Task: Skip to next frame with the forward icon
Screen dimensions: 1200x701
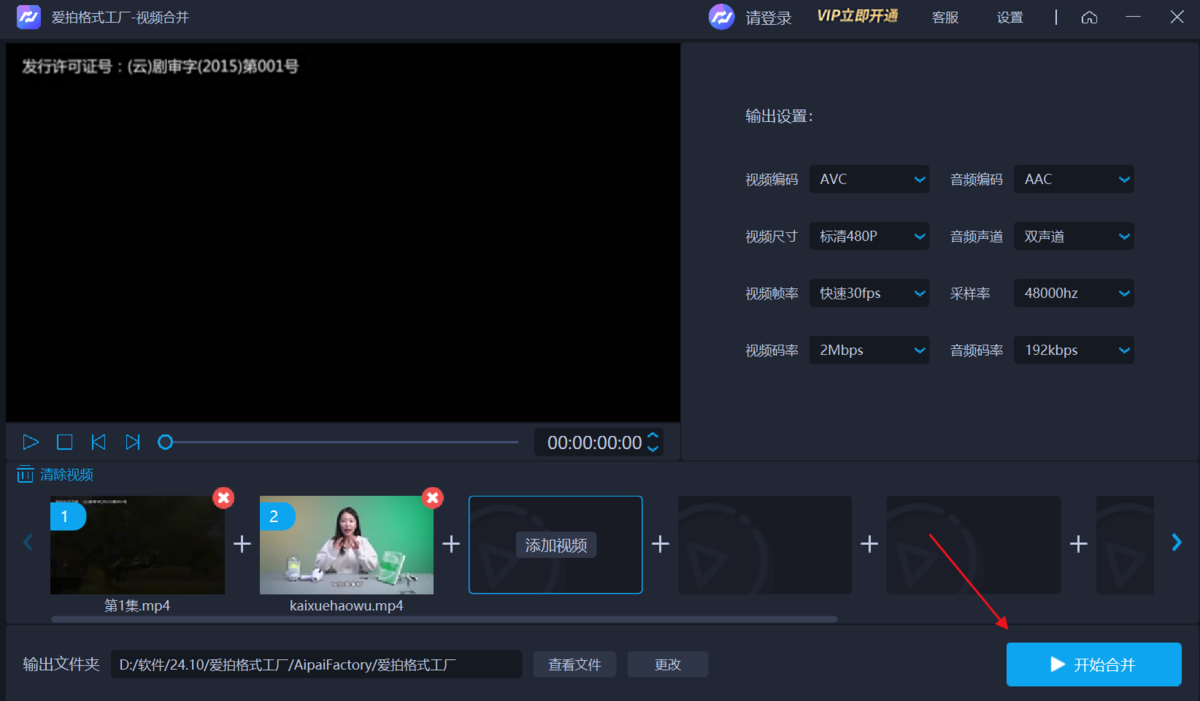Action: (133, 441)
